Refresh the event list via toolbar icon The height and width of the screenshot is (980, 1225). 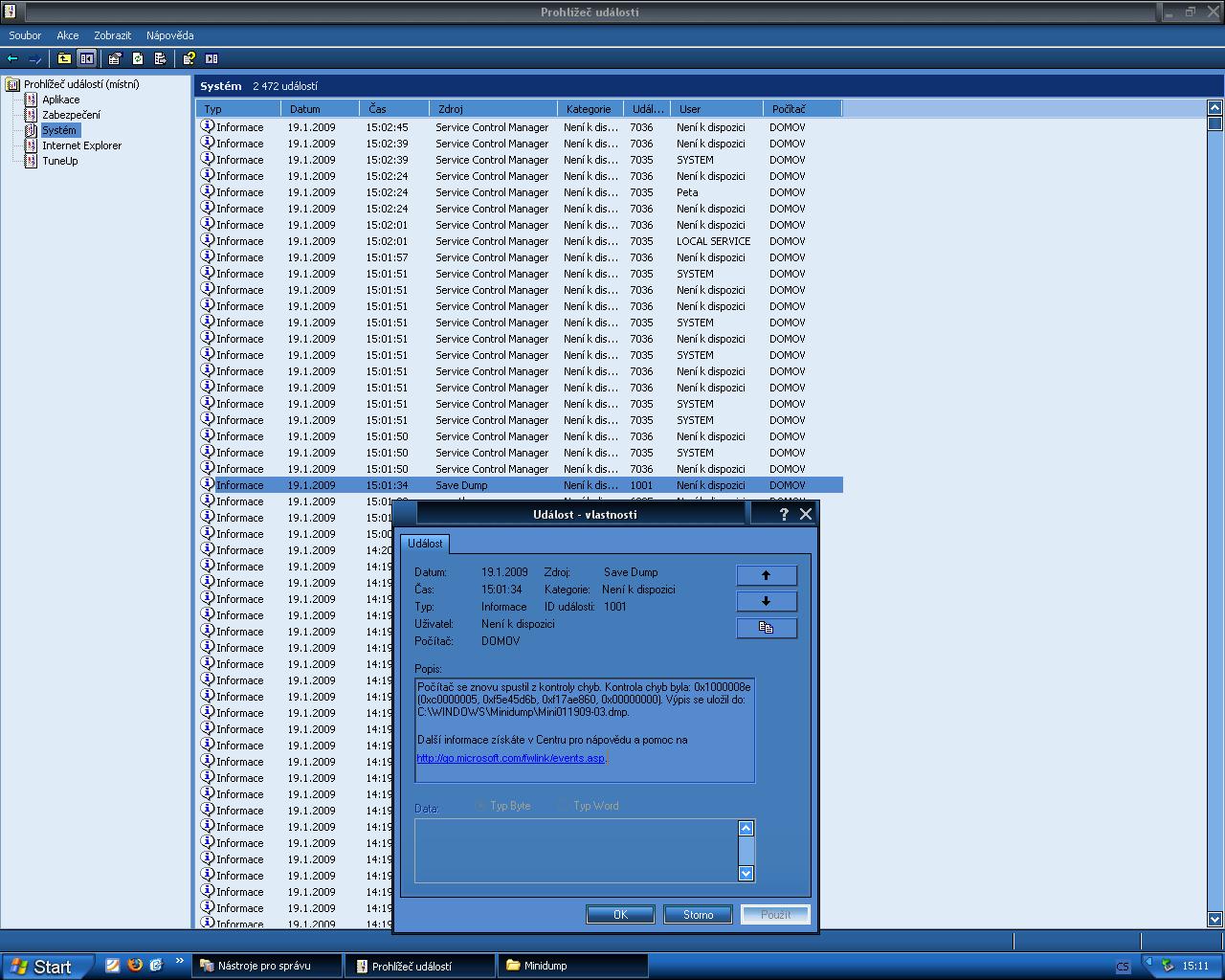[138, 58]
